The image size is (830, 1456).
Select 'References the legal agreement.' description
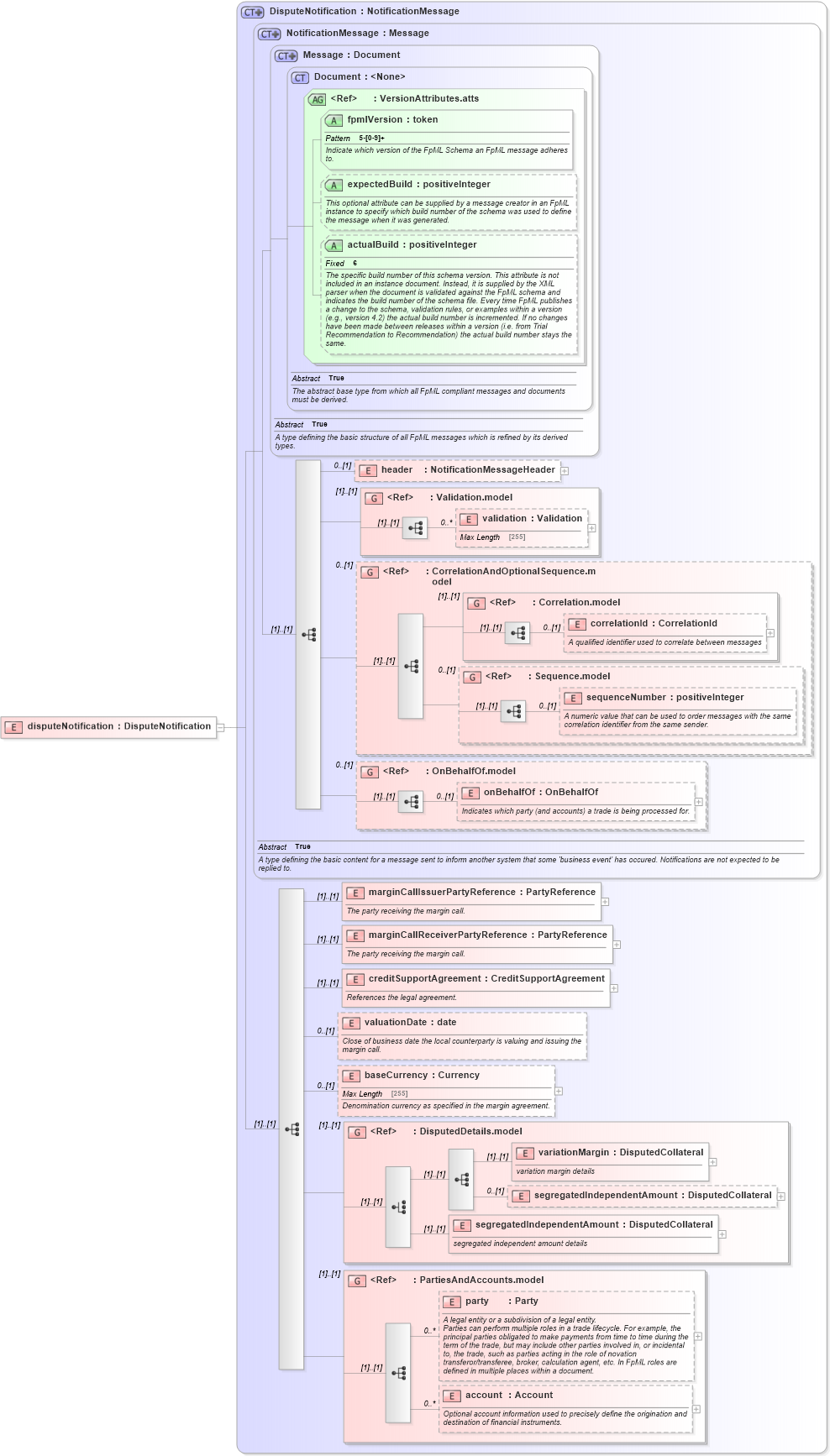(x=402, y=998)
